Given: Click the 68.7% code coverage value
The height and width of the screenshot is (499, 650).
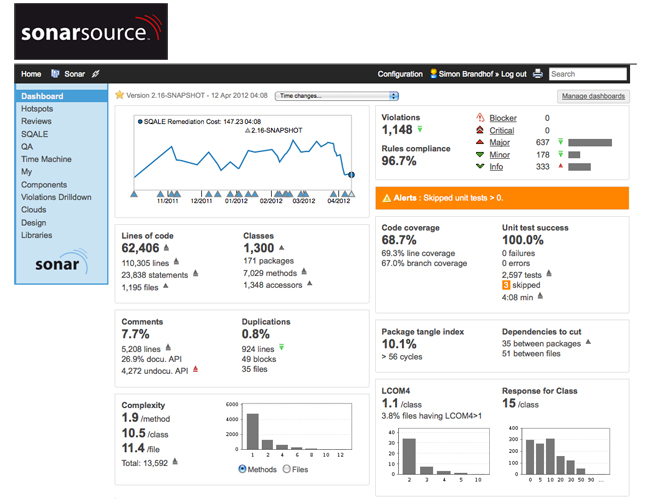Looking at the screenshot, I should [399, 240].
